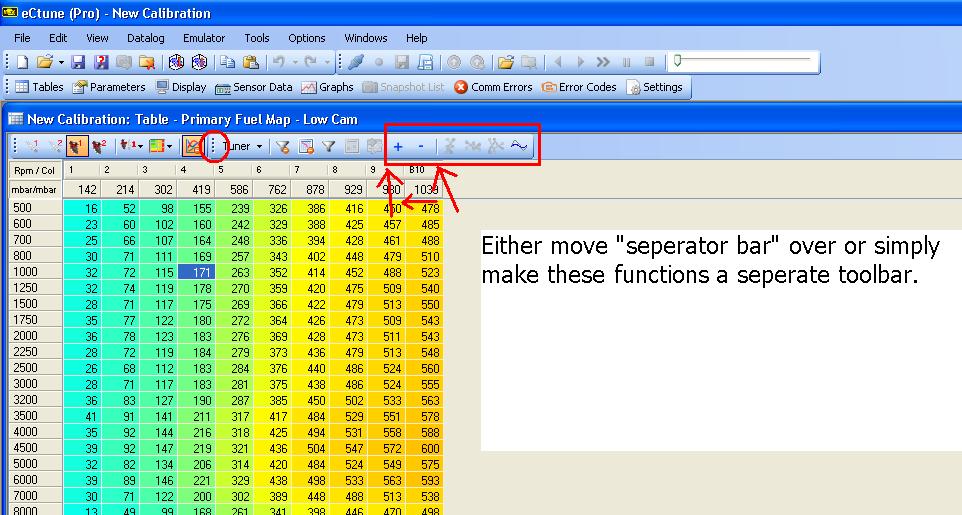Open the Options menu

(307, 38)
